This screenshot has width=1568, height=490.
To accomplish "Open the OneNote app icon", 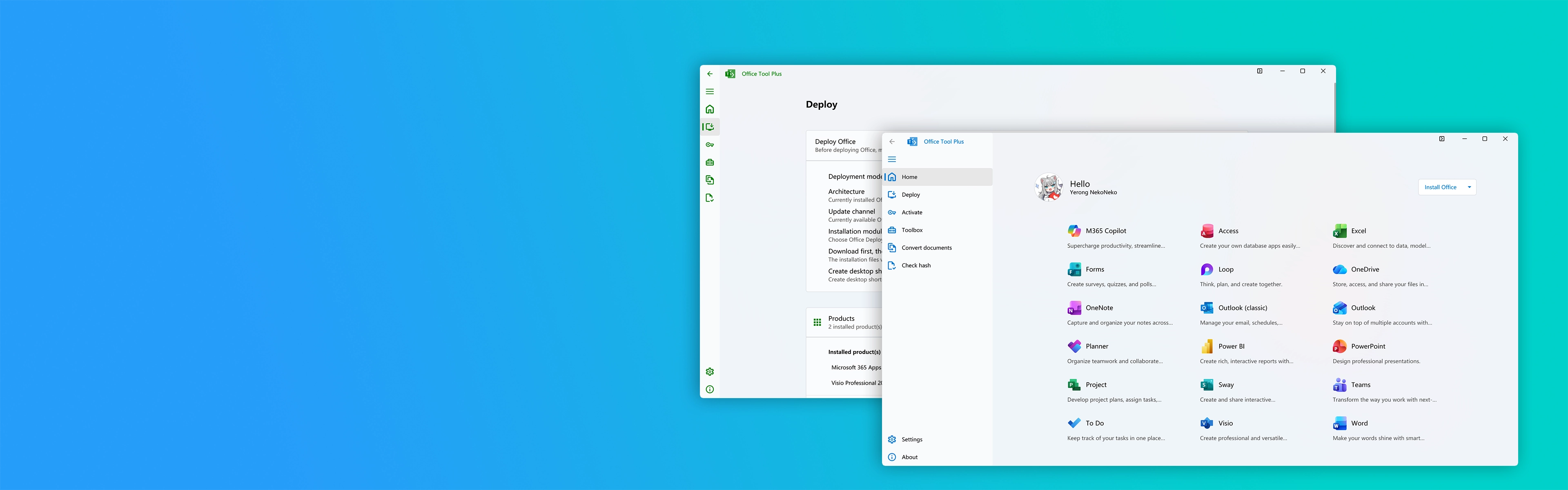I will 1074,307.
